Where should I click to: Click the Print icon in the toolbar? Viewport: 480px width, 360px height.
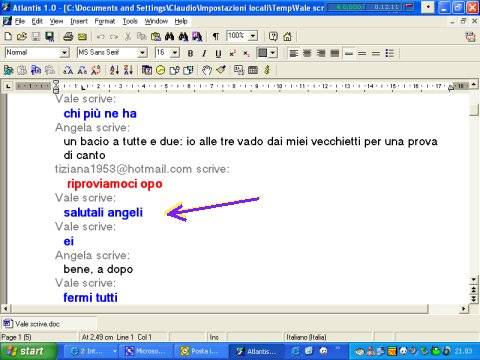pos(68,36)
